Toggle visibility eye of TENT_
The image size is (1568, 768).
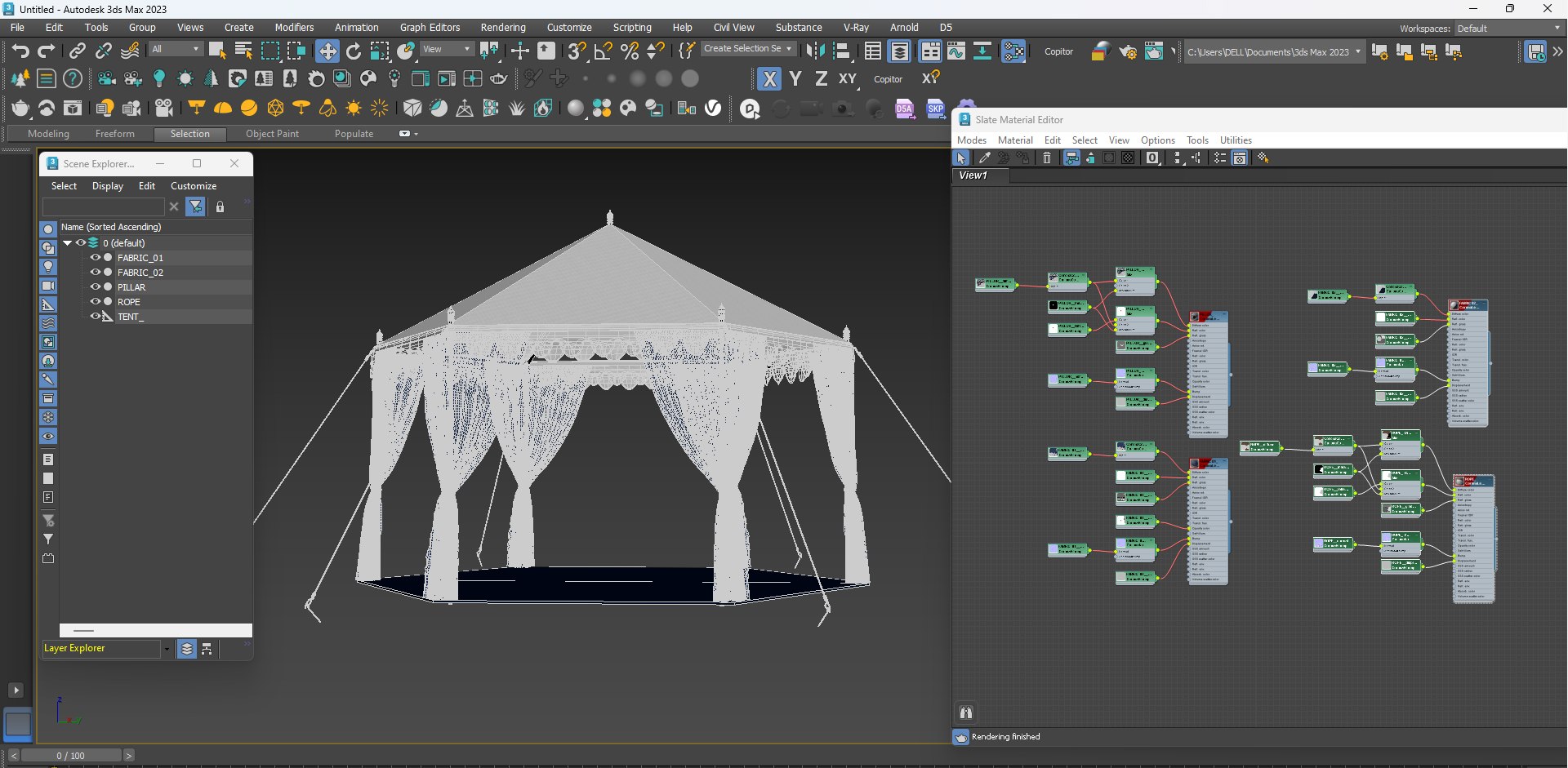pos(96,316)
